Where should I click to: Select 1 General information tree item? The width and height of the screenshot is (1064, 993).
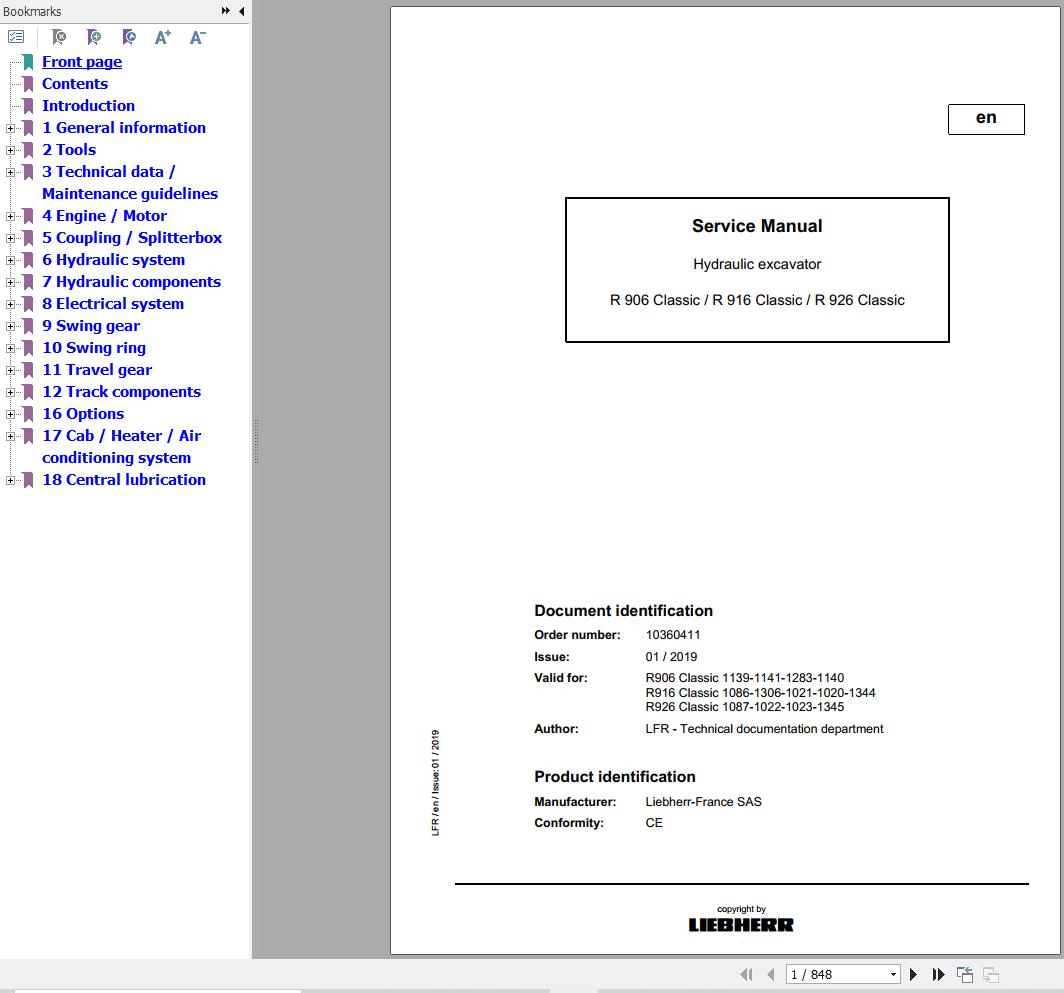click(x=124, y=128)
